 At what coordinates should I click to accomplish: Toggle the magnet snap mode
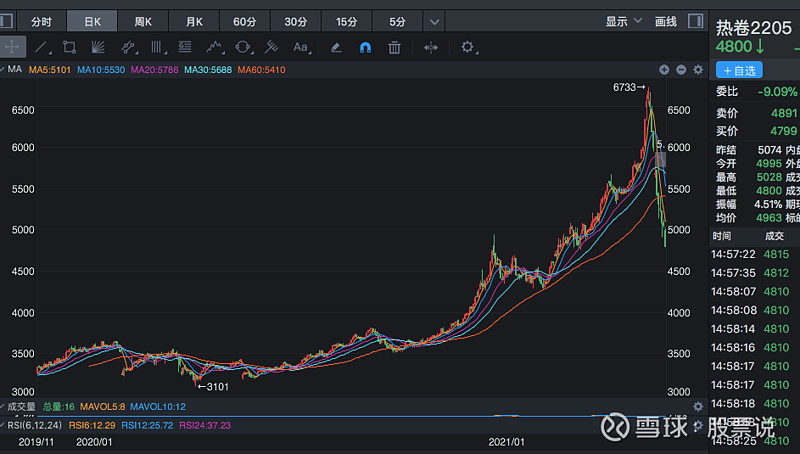tap(365, 47)
